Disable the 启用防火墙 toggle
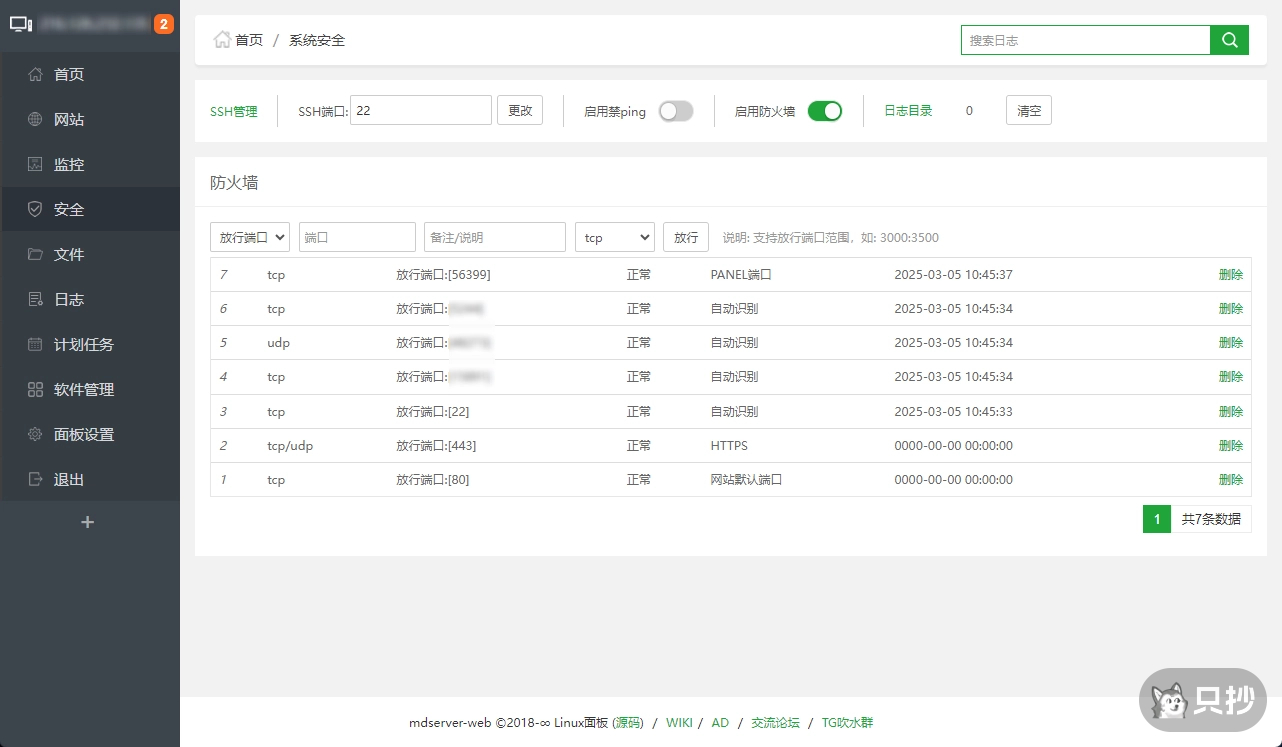This screenshot has width=1282, height=747. click(x=825, y=111)
